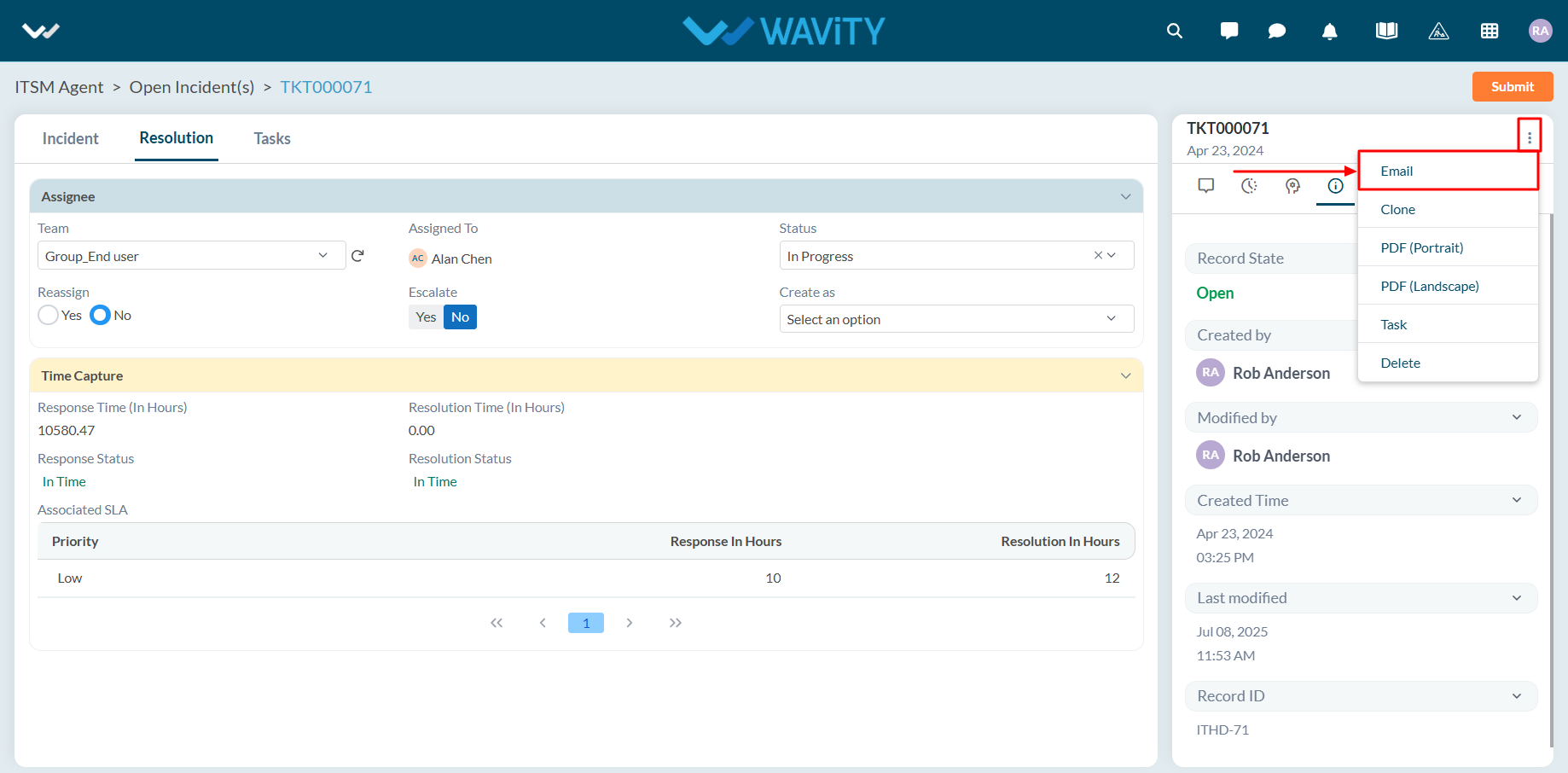Click the refresh icon beside Team dropdown
The height and width of the screenshot is (773, 1568).
click(357, 255)
